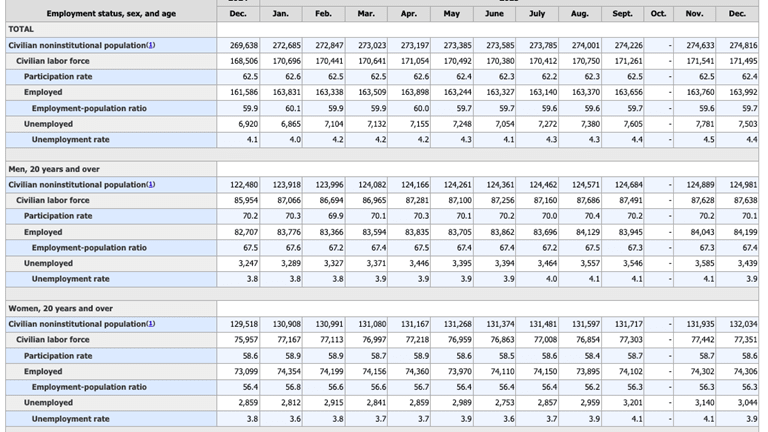Click the cell with value 2,812
The image size is (768, 432).
point(281,403)
